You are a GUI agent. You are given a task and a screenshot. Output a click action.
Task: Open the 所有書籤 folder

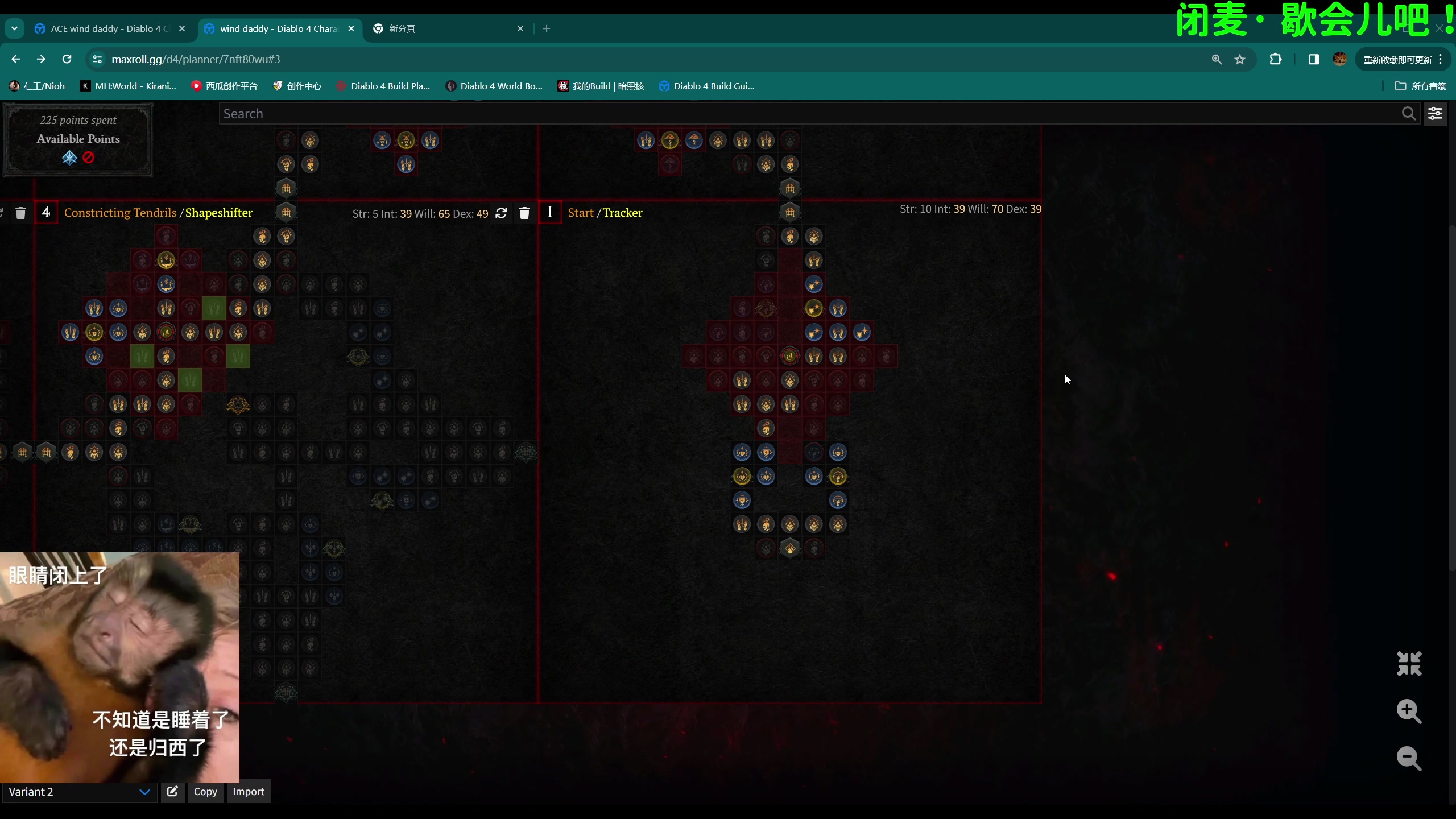pos(1420,86)
